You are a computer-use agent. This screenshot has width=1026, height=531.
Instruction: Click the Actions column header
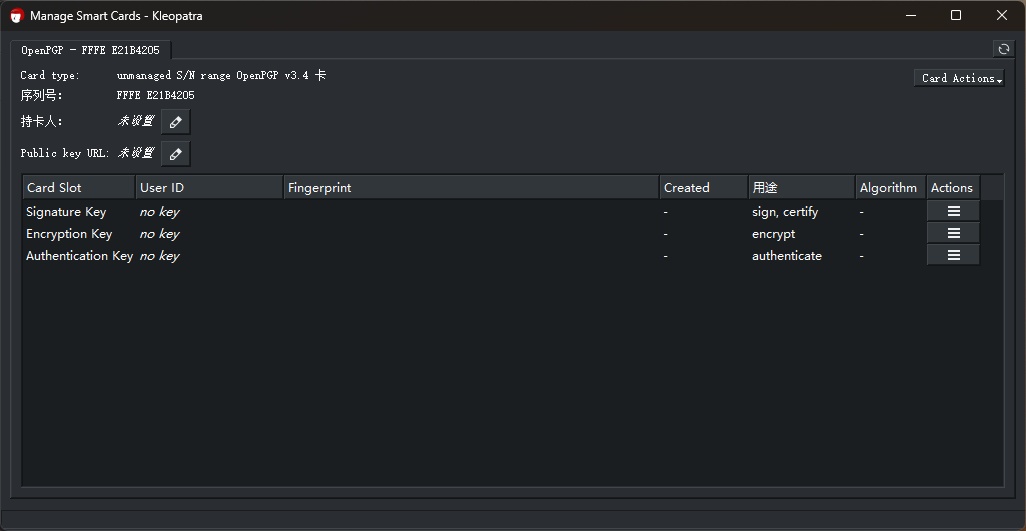[x=952, y=187]
